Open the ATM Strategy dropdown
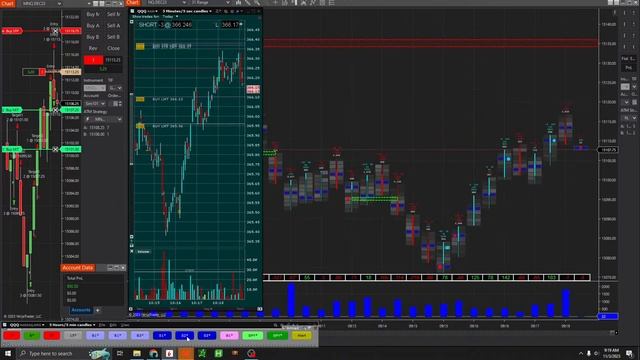 click(103, 119)
